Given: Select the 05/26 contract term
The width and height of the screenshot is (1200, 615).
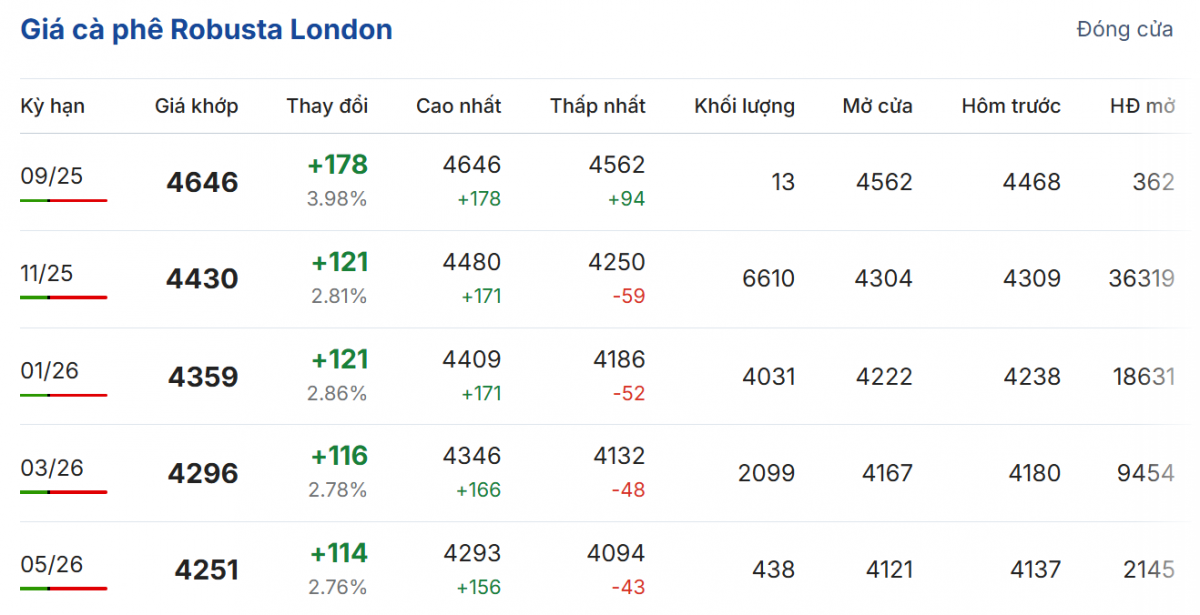Looking at the screenshot, I should pos(52,564).
